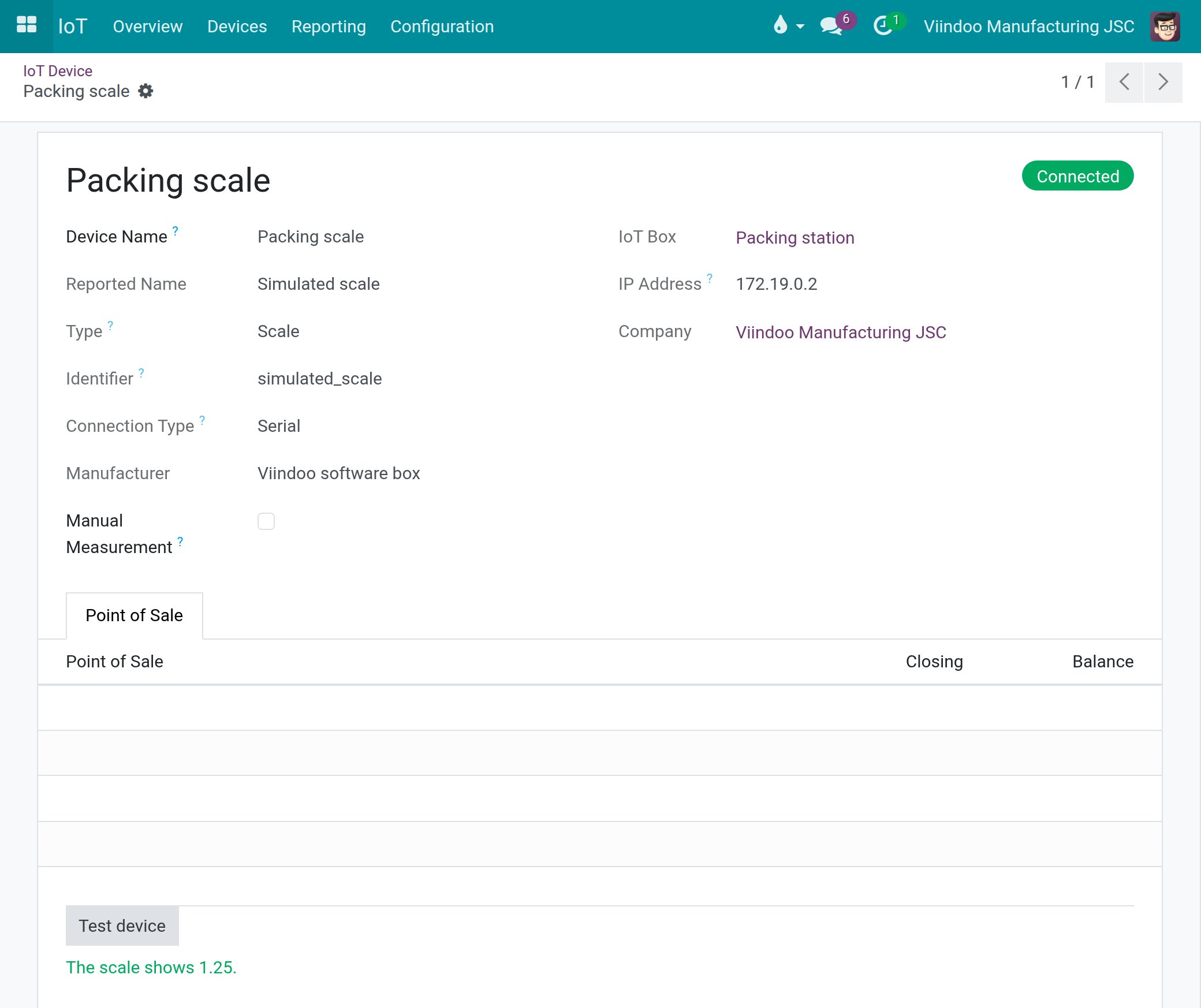Select the IP address 172.19.0.2
Screen dimensions: 1201x1008
pyautogui.click(x=777, y=284)
